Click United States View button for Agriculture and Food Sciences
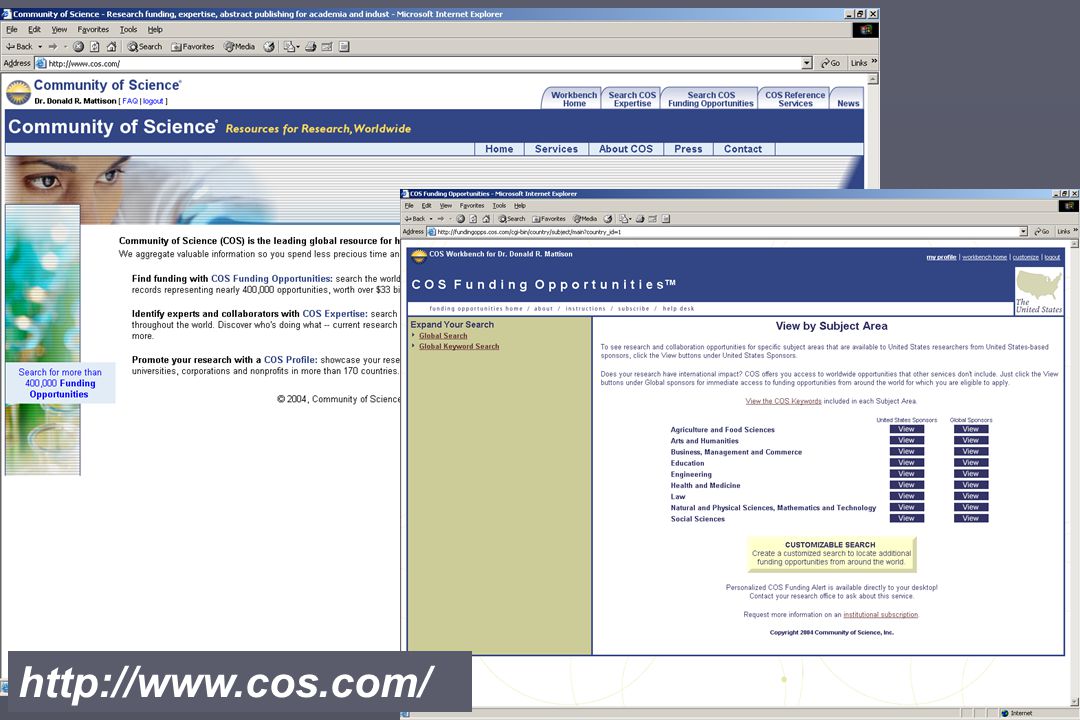Viewport: 1080px width, 720px height. click(906, 429)
